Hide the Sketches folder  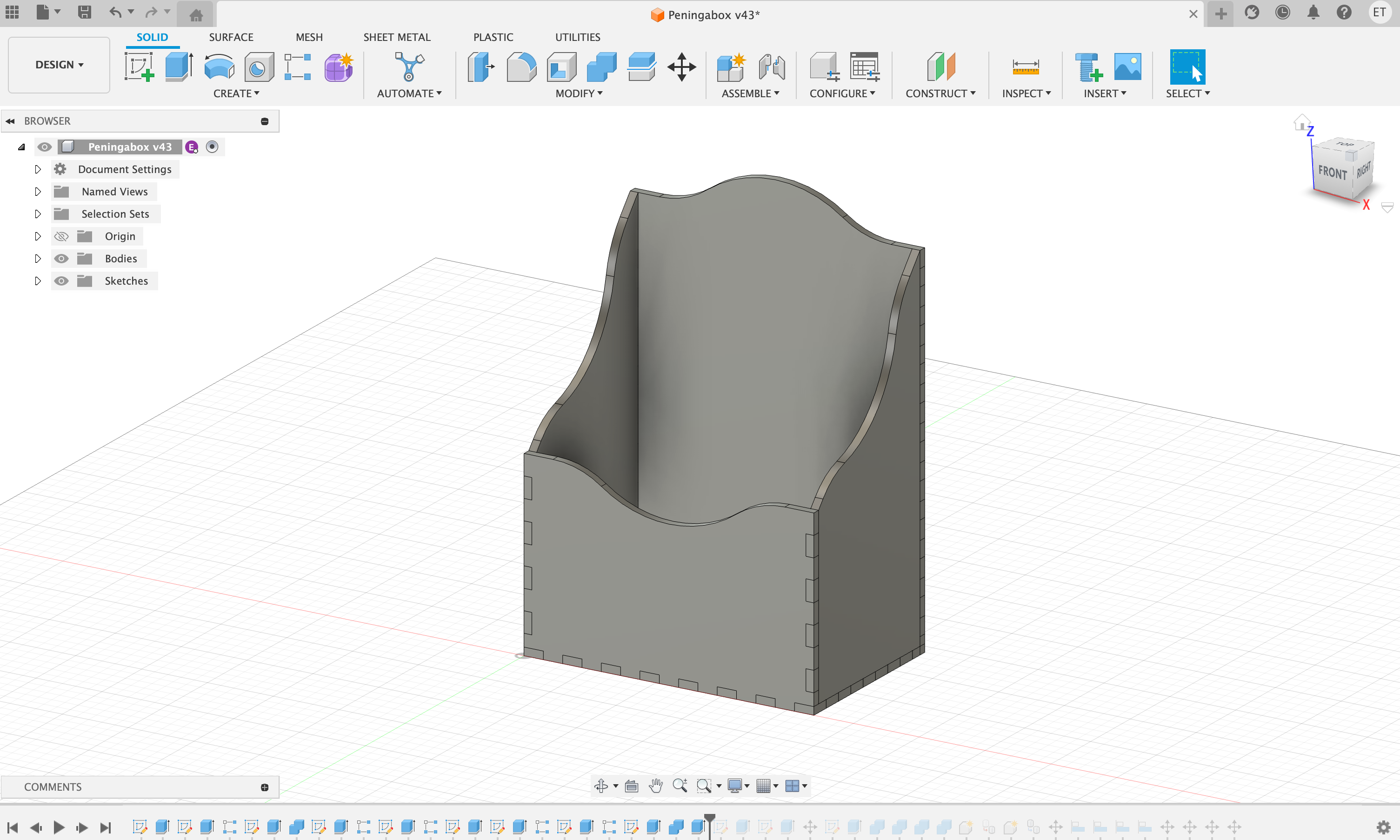[61, 281]
